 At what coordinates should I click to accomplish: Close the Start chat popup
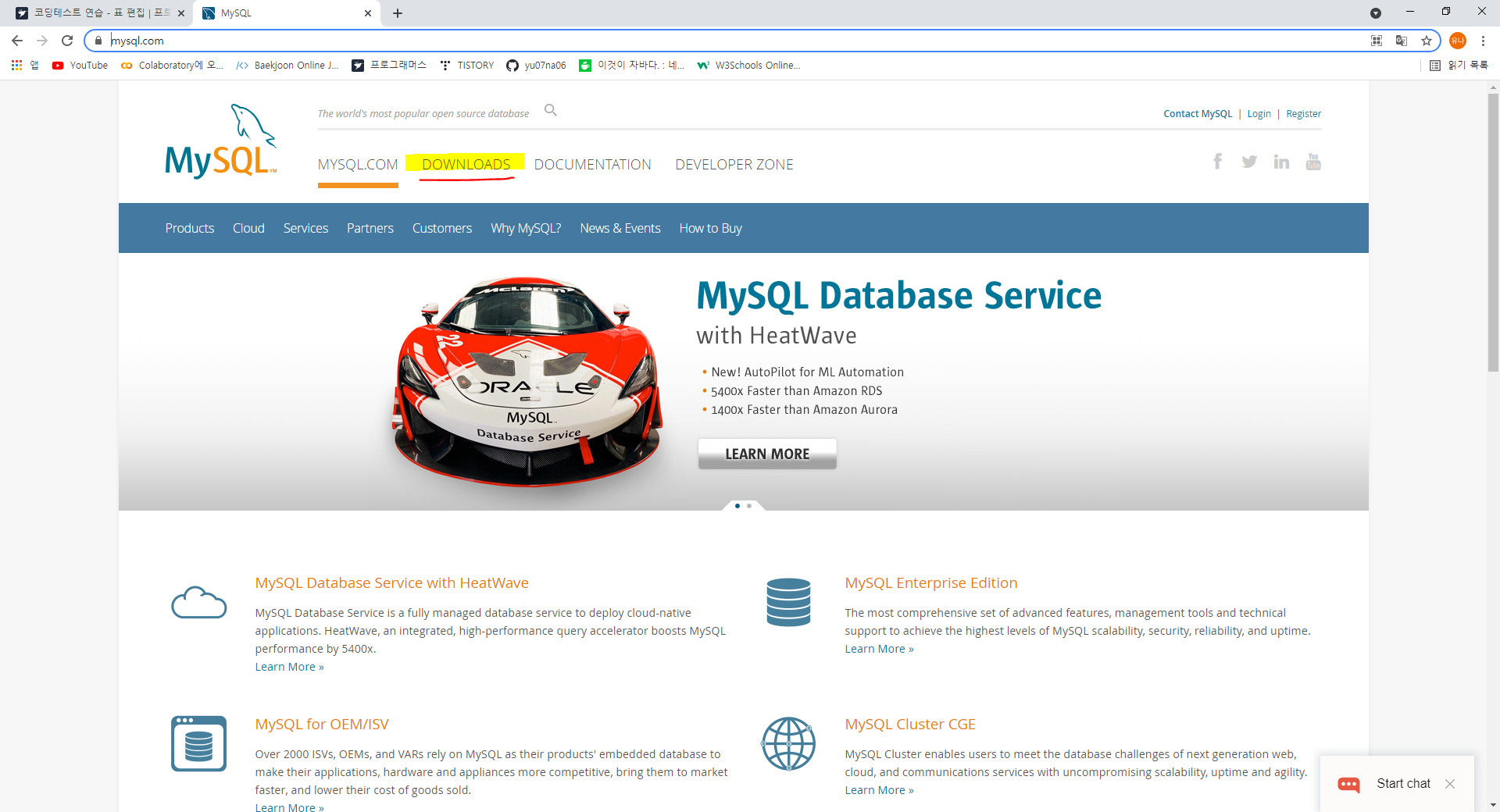click(x=1450, y=784)
